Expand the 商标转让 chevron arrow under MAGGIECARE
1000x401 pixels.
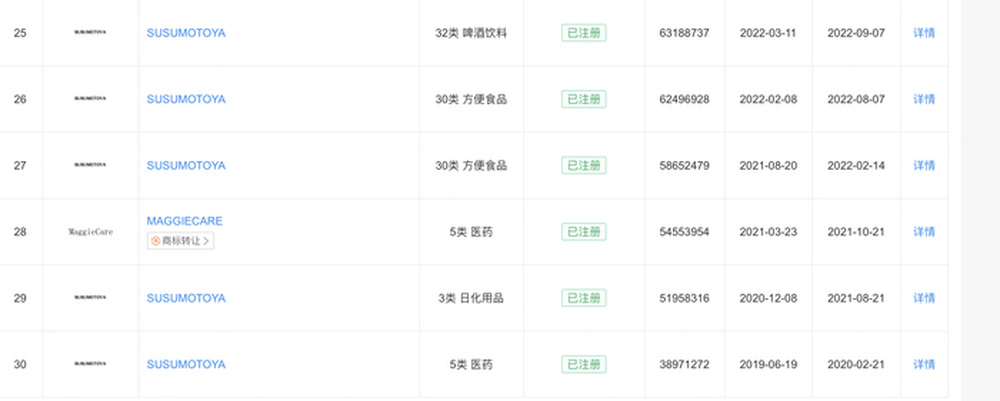207,241
